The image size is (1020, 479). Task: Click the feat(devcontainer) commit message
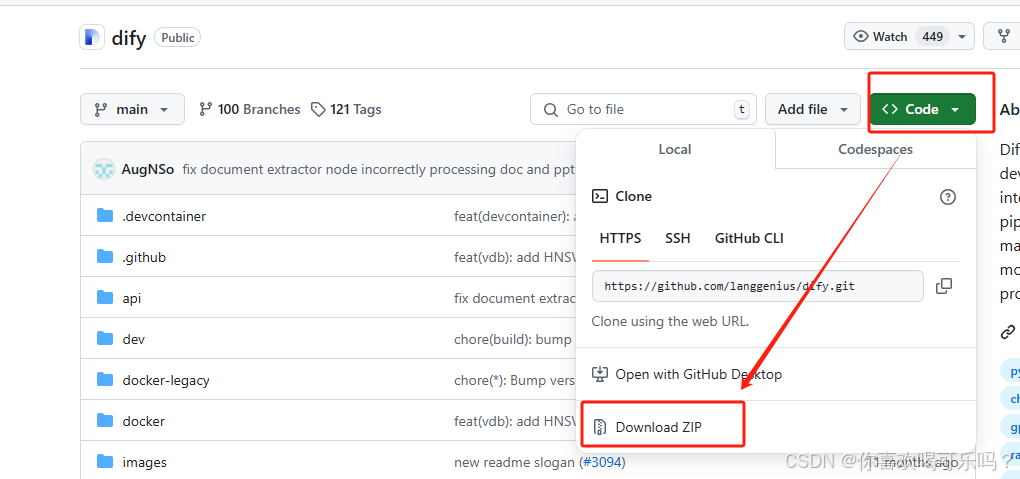coord(515,216)
